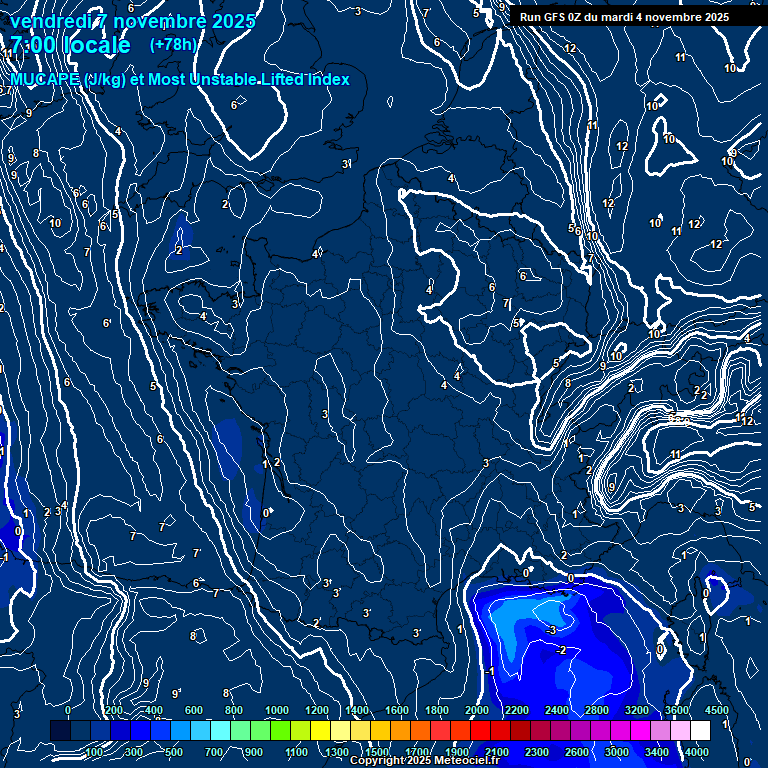Viewport: 768px width, 768px height.
Task: Click the legend label '800'
Action: point(234,710)
